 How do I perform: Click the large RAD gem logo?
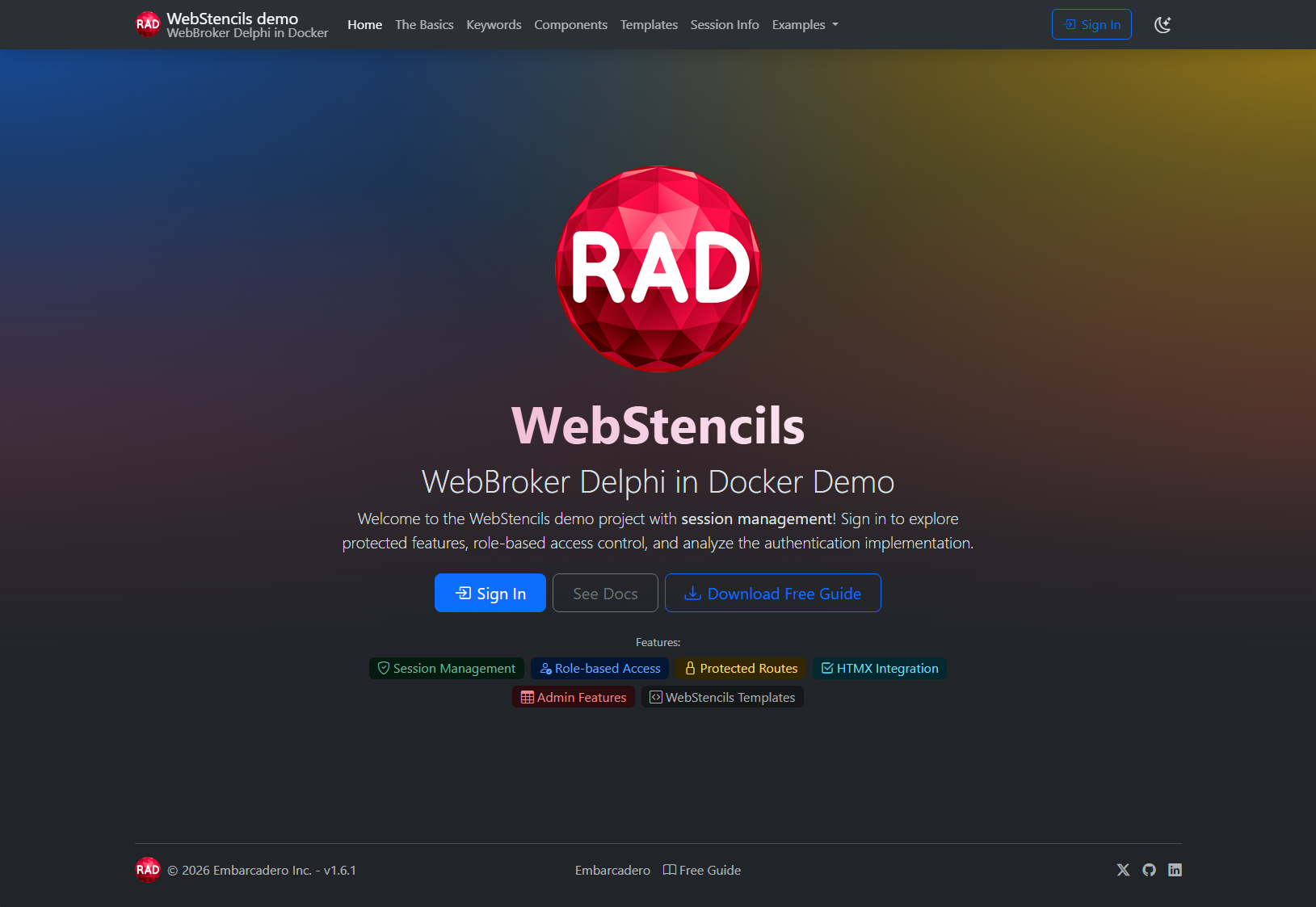pyautogui.click(x=658, y=269)
